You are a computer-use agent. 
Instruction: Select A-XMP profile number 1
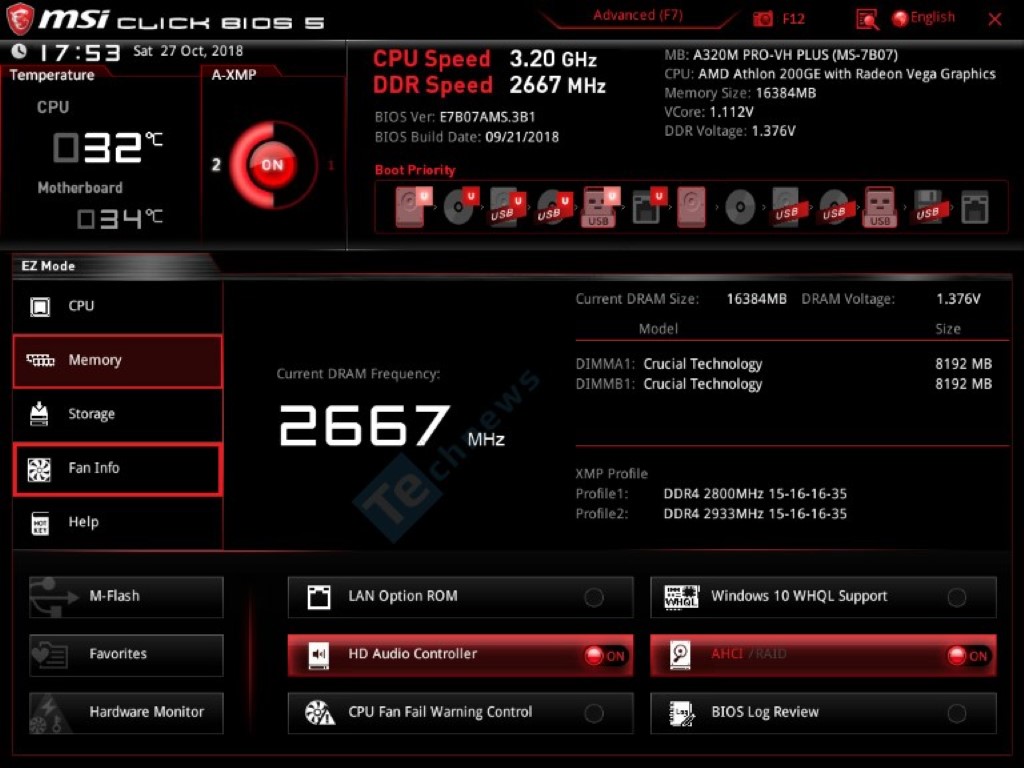pyautogui.click(x=331, y=165)
